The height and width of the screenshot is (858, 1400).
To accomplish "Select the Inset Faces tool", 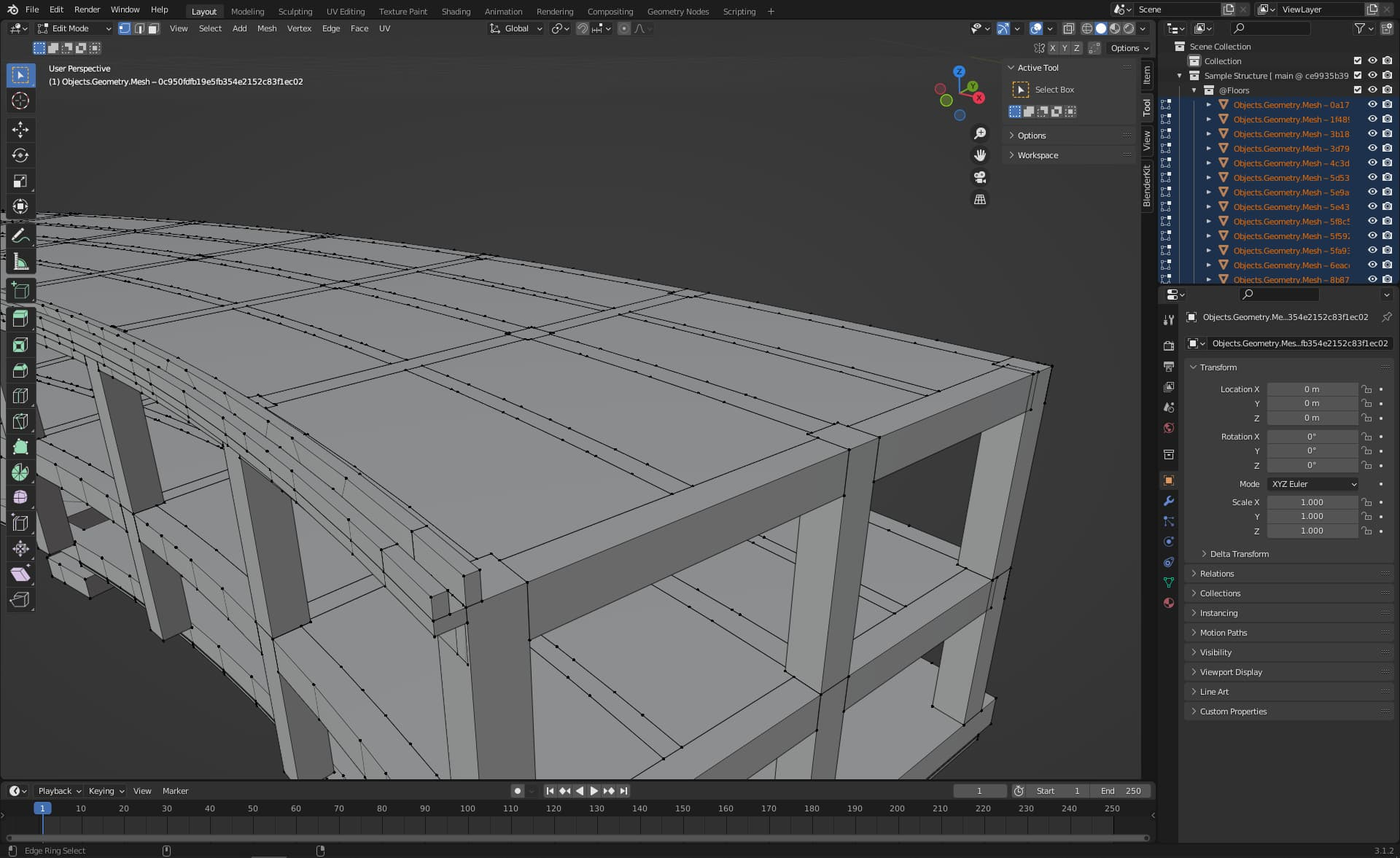I will (20, 345).
